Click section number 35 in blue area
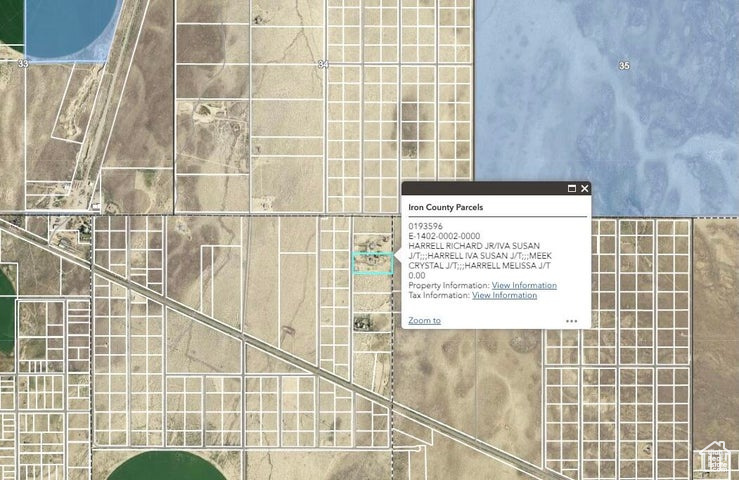The image size is (739, 480). [624, 65]
